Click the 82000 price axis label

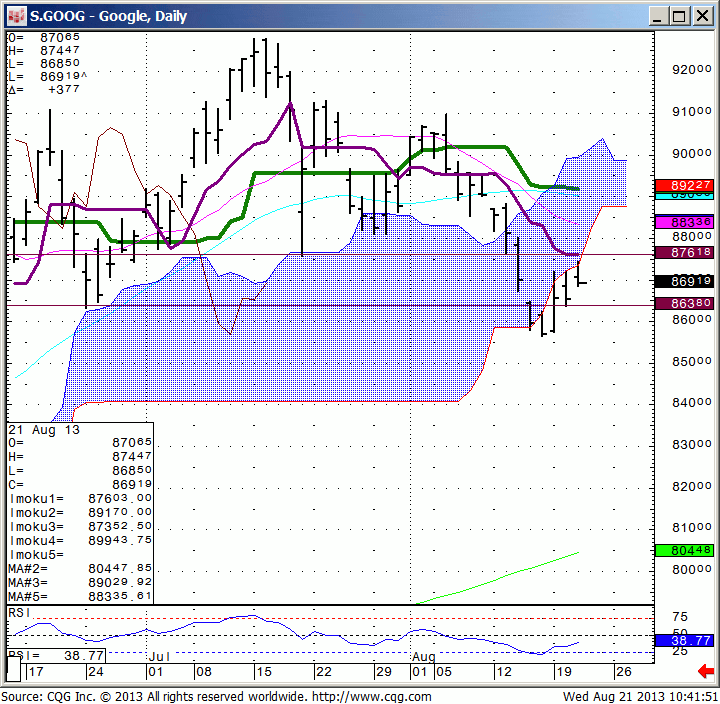692,486
